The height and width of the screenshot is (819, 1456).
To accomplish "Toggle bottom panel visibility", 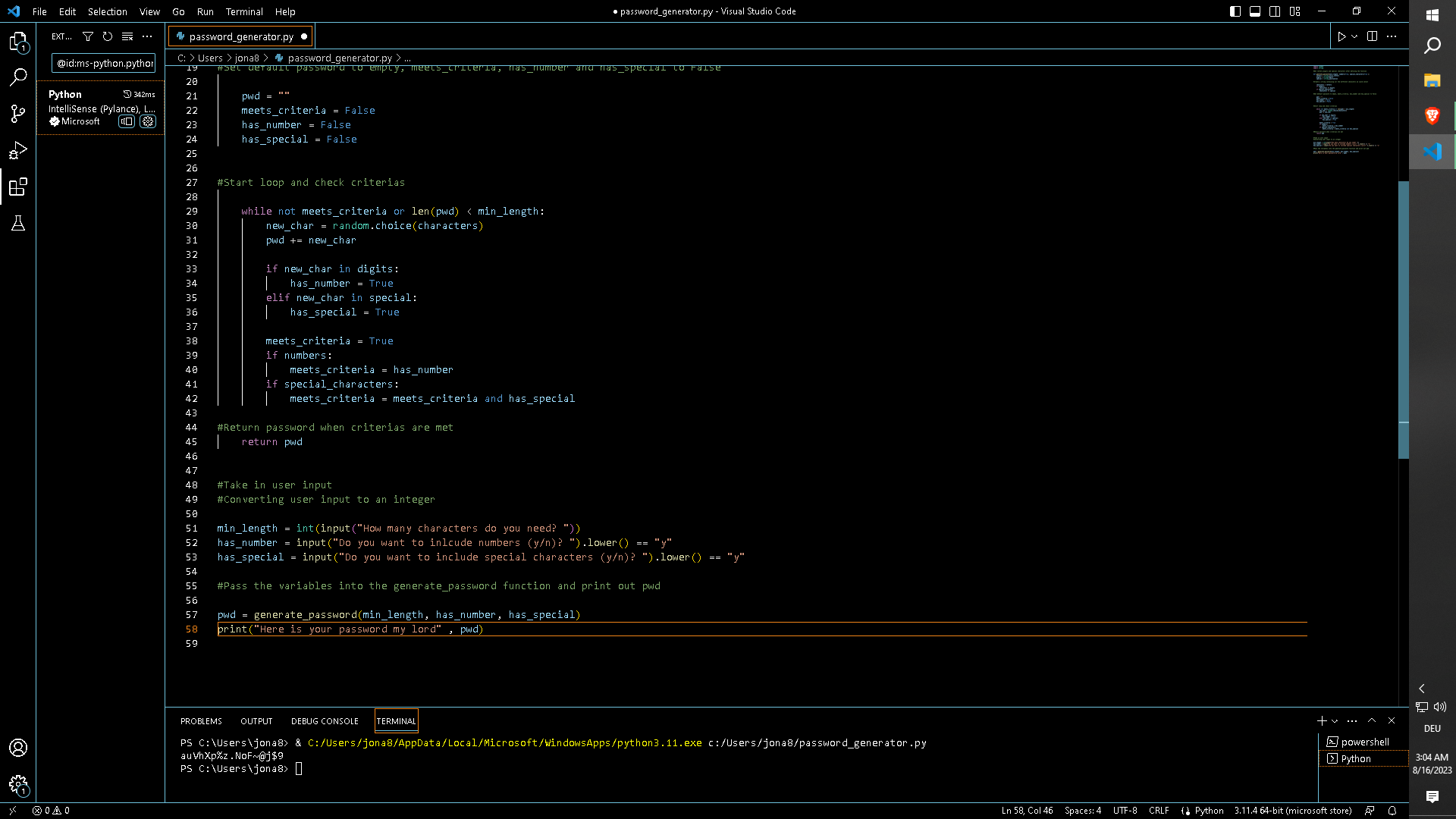I will (1255, 11).
